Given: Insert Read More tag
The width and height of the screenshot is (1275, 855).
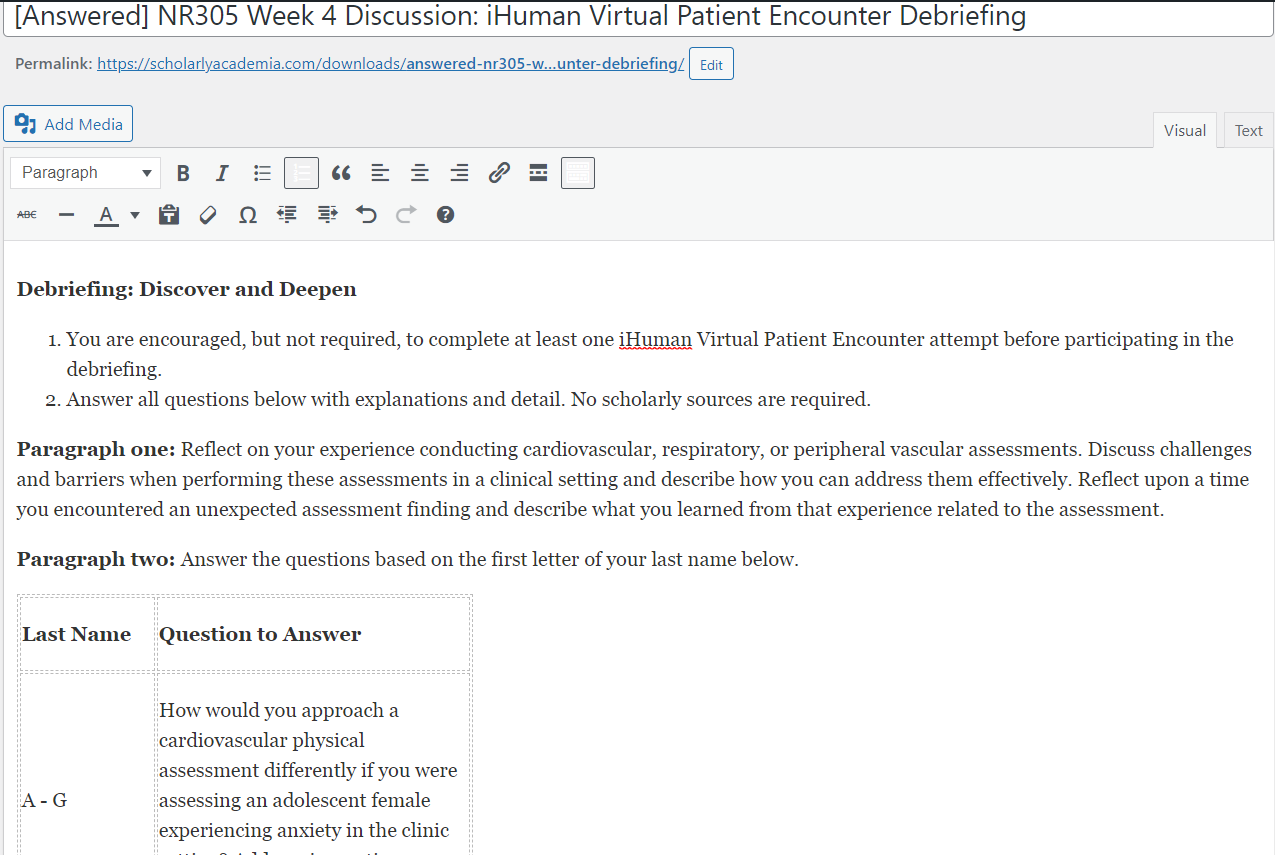Looking at the screenshot, I should (538, 173).
